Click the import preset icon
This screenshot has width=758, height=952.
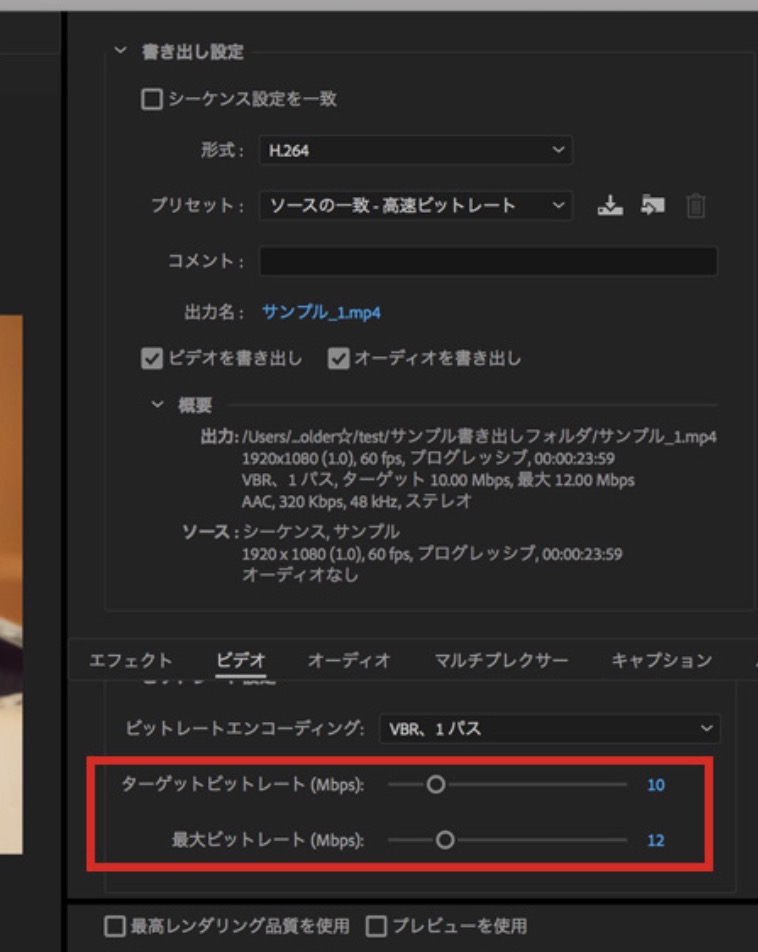652,206
